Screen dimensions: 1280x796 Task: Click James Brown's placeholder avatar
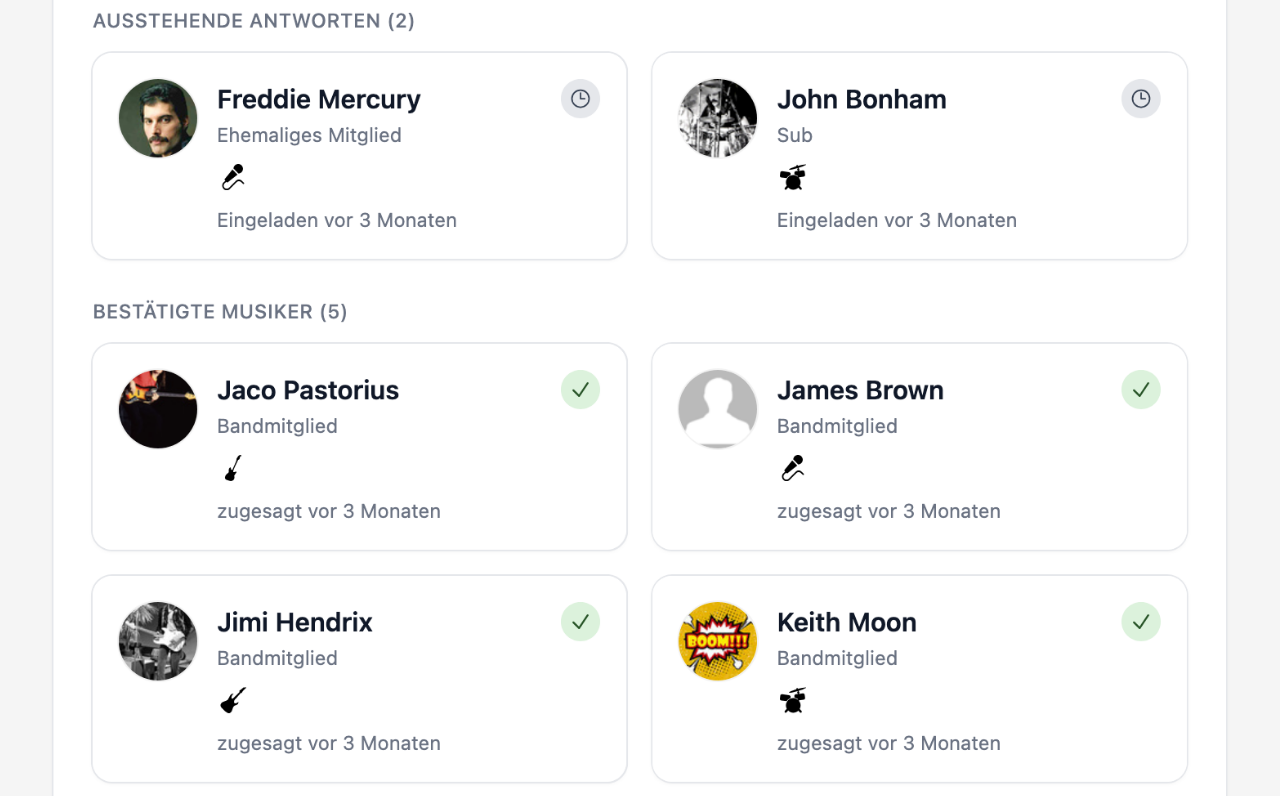coord(717,409)
